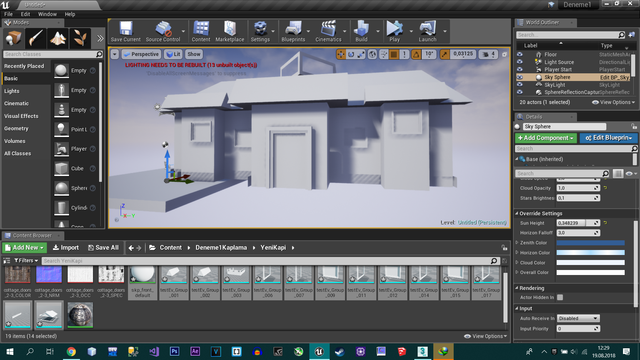Toggle grid snapping in viewport
The image size is (640, 360).
click(x=394, y=54)
